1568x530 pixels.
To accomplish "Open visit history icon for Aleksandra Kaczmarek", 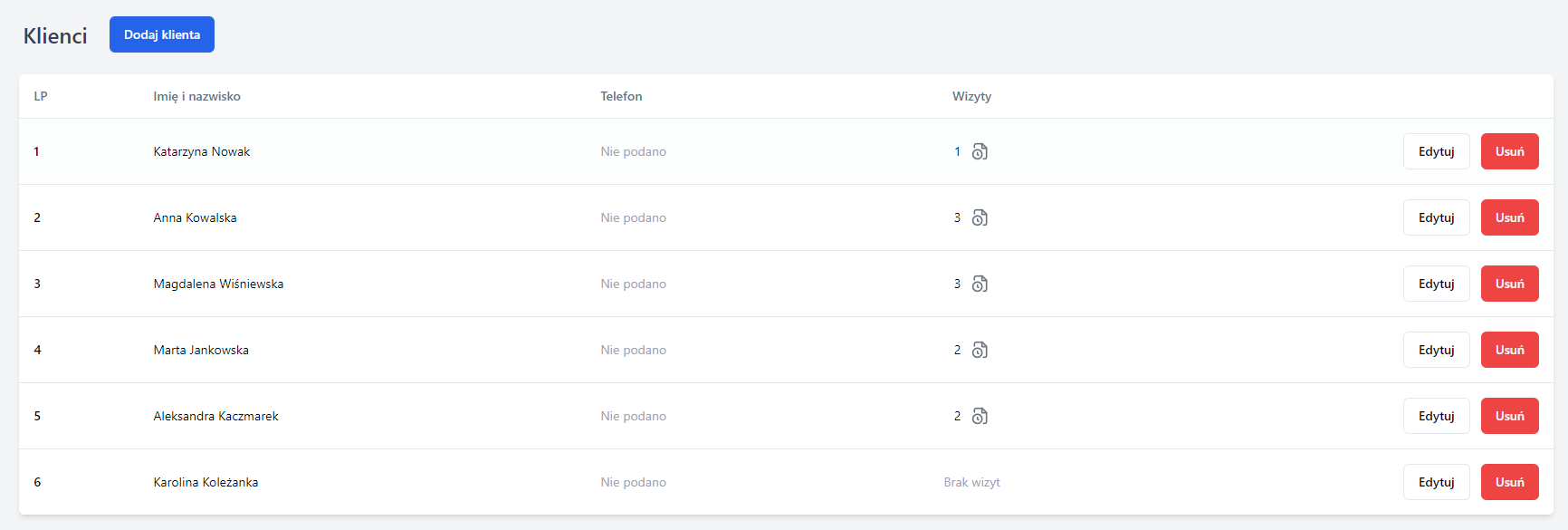I will (980, 416).
